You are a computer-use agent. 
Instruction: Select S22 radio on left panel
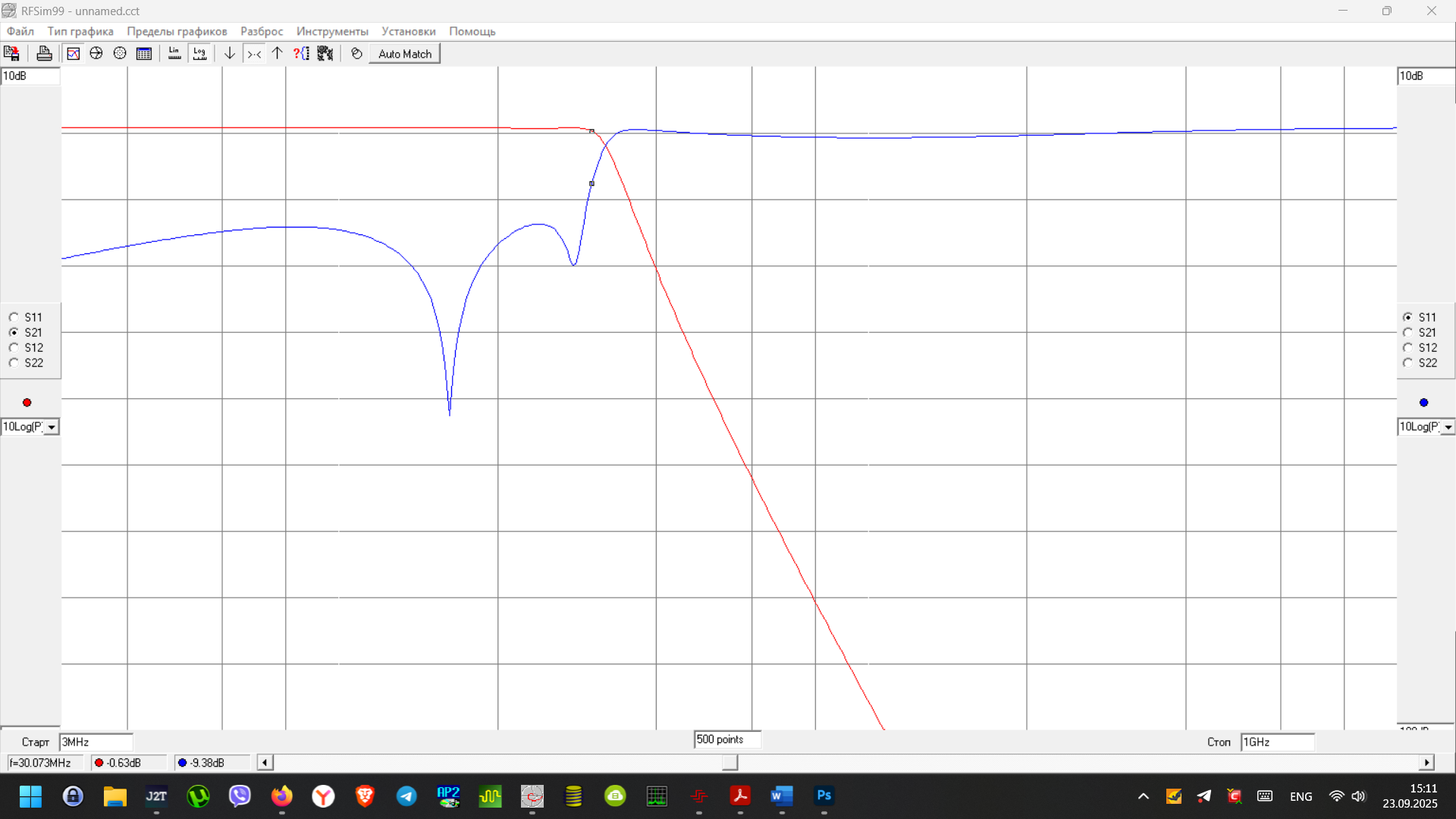point(14,362)
